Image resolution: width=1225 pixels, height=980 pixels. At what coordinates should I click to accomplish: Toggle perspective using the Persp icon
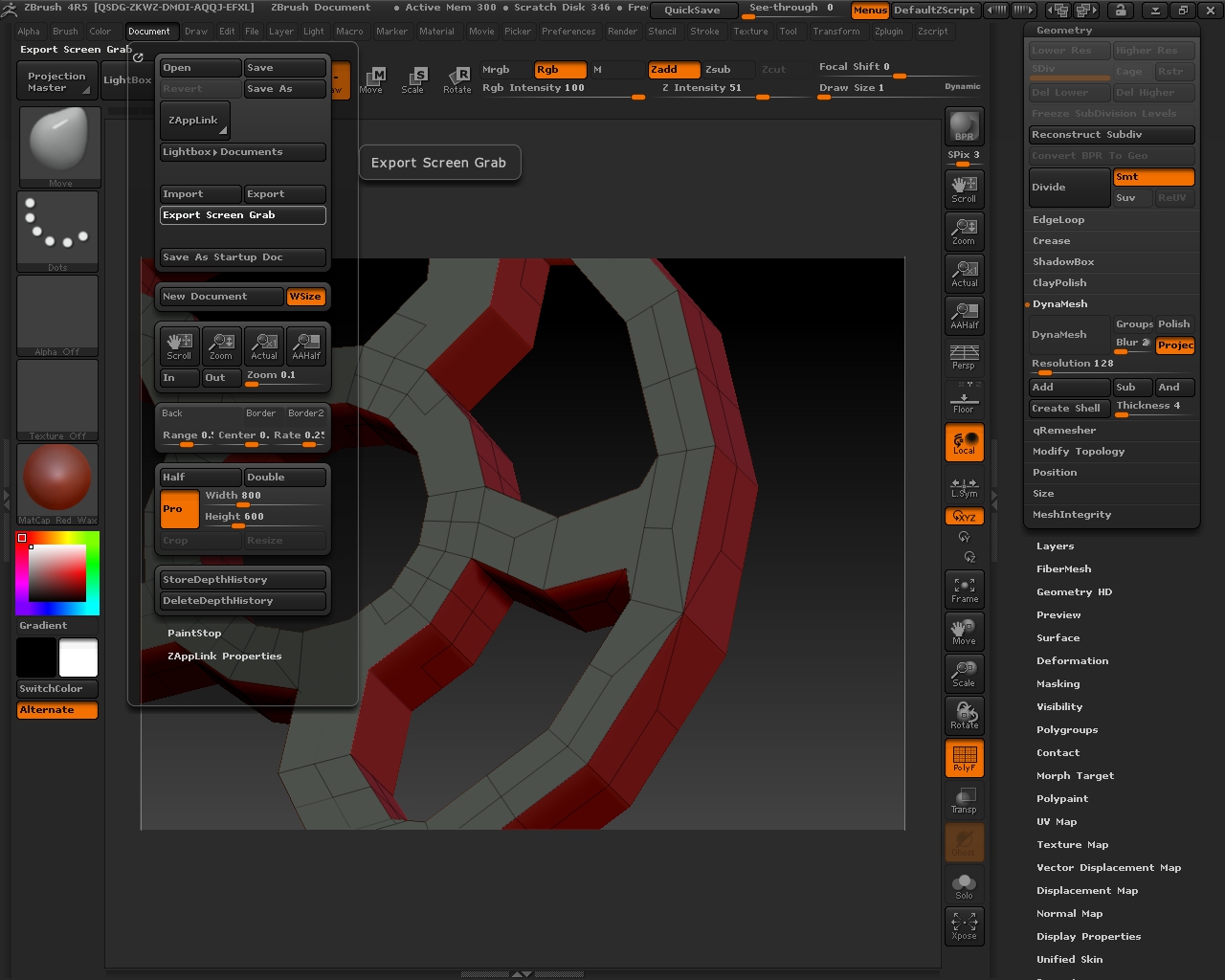pos(964,357)
